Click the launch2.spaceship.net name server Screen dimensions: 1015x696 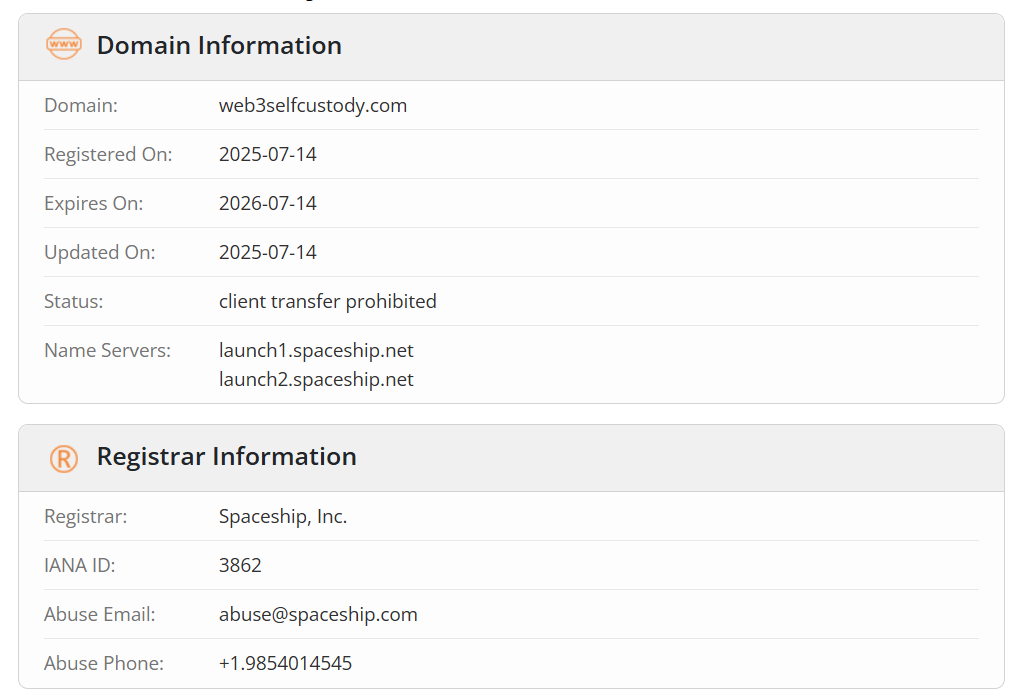(316, 379)
